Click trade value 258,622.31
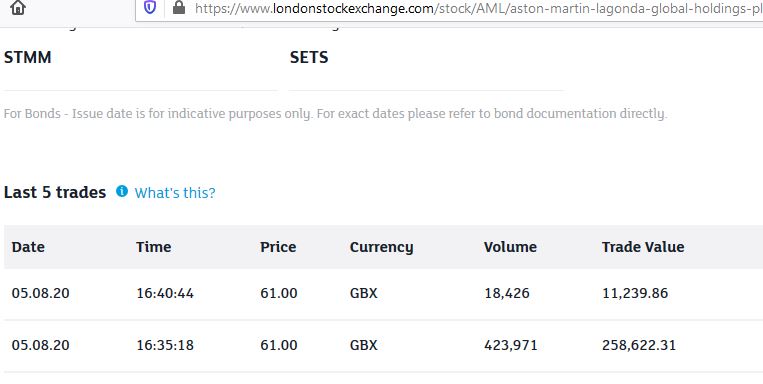763x384 pixels. (x=639, y=345)
